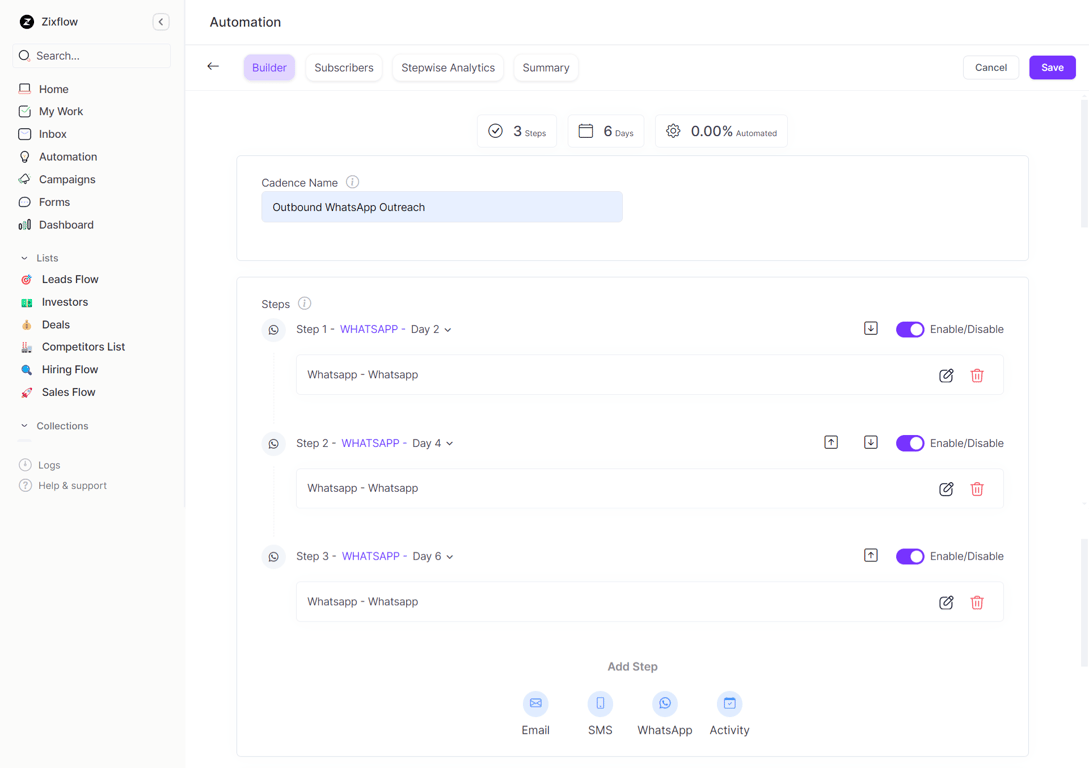Toggle Step 3 Enable/Disable switch
The height and width of the screenshot is (768, 1089).
click(x=910, y=555)
